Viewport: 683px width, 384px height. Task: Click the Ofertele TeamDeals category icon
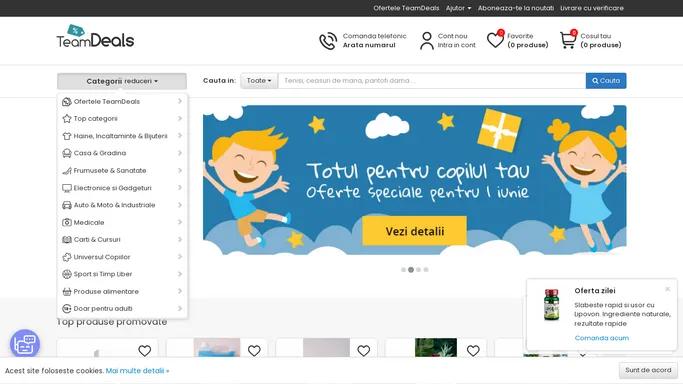(x=67, y=101)
